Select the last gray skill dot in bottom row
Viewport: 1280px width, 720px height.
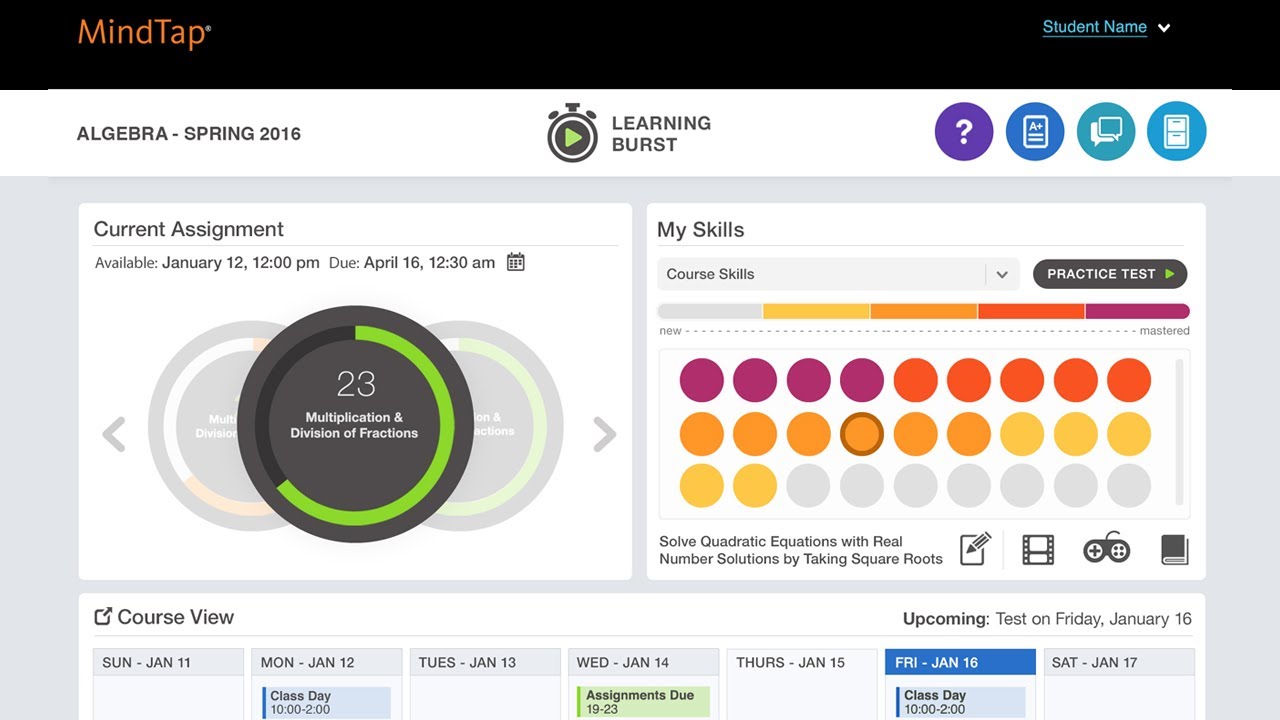[x=1129, y=486]
